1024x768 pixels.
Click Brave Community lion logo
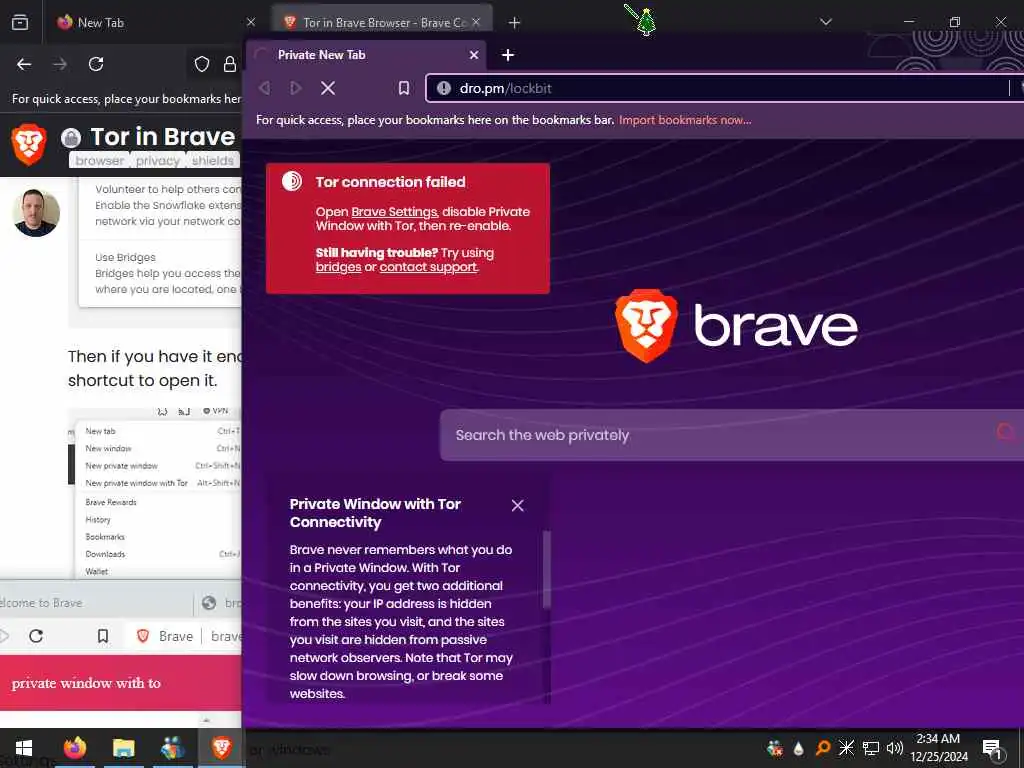[29, 144]
